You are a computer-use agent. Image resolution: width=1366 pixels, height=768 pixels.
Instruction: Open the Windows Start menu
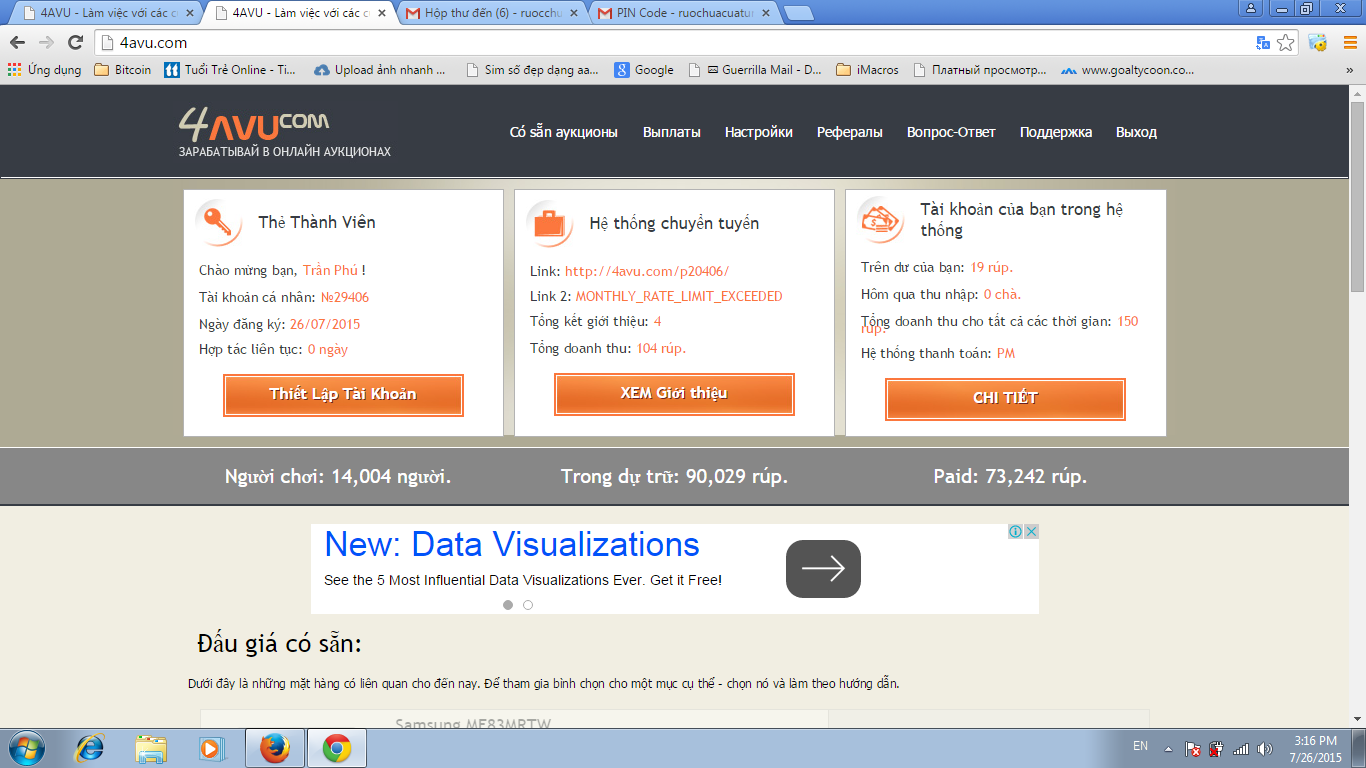pos(27,748)
